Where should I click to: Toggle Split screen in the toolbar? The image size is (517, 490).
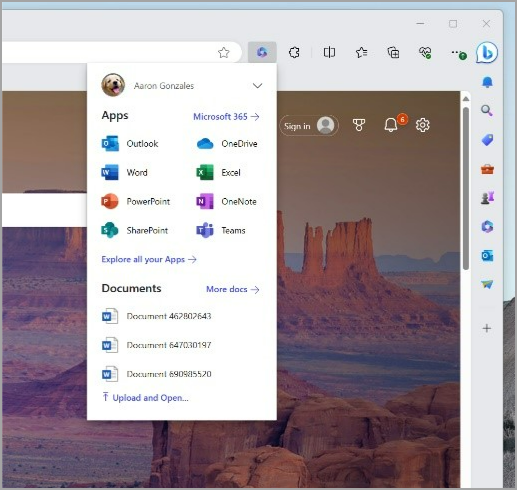pyautogui.click(x=329, y=52)
